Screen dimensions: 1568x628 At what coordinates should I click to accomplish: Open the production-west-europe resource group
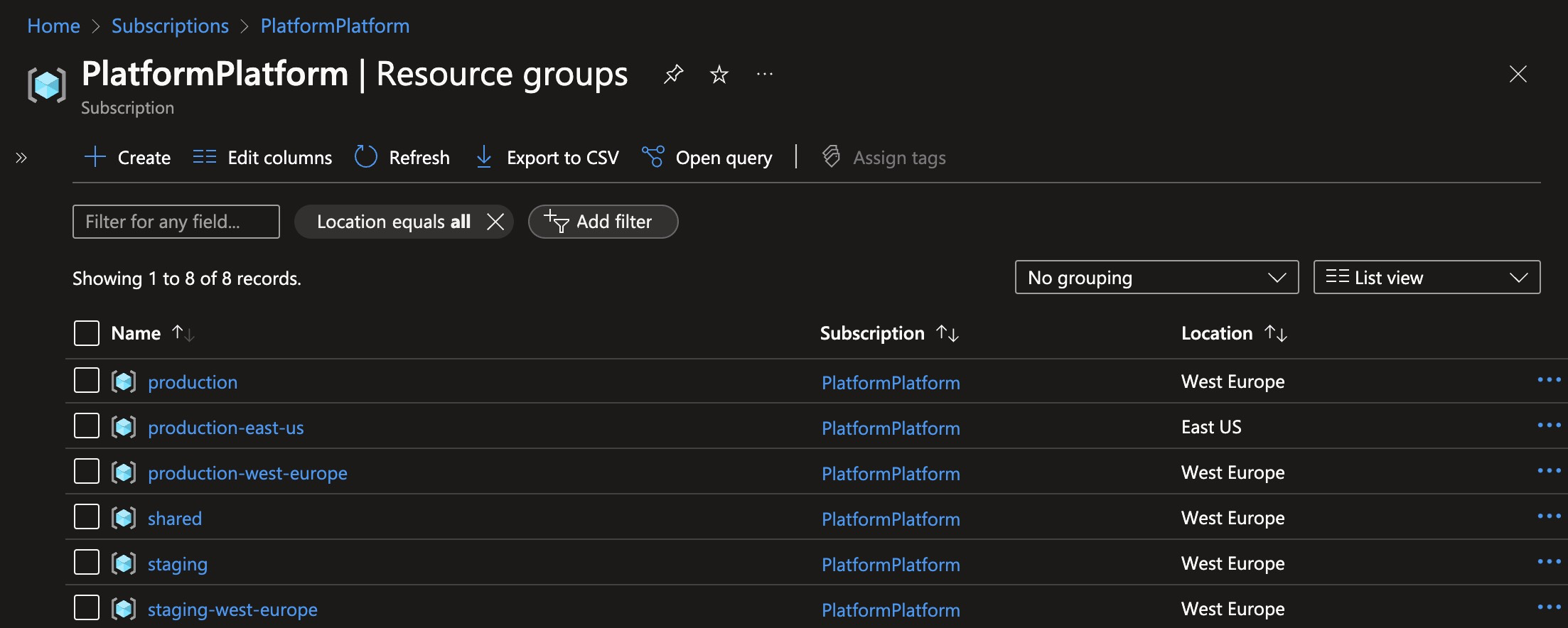point(247,473)
